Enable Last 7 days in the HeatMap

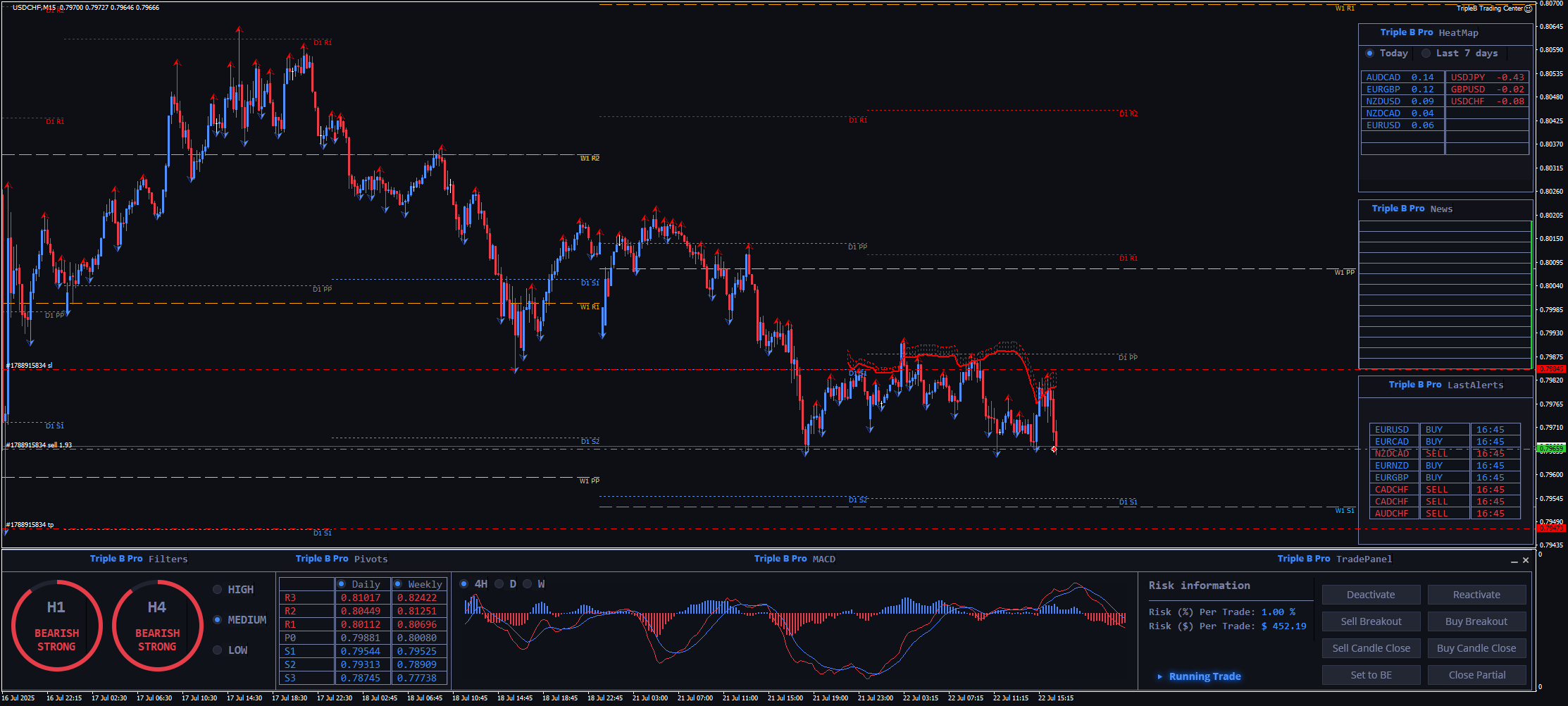point(1426,54)
